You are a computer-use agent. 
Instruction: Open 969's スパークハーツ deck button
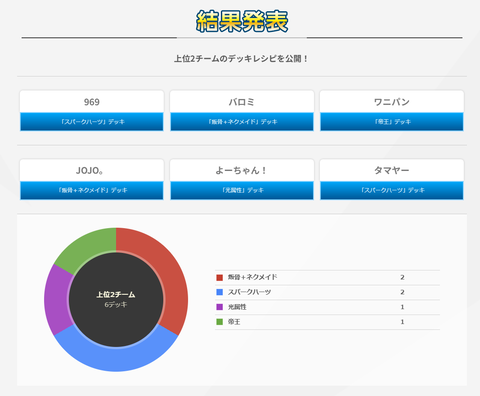click(92, 122)
